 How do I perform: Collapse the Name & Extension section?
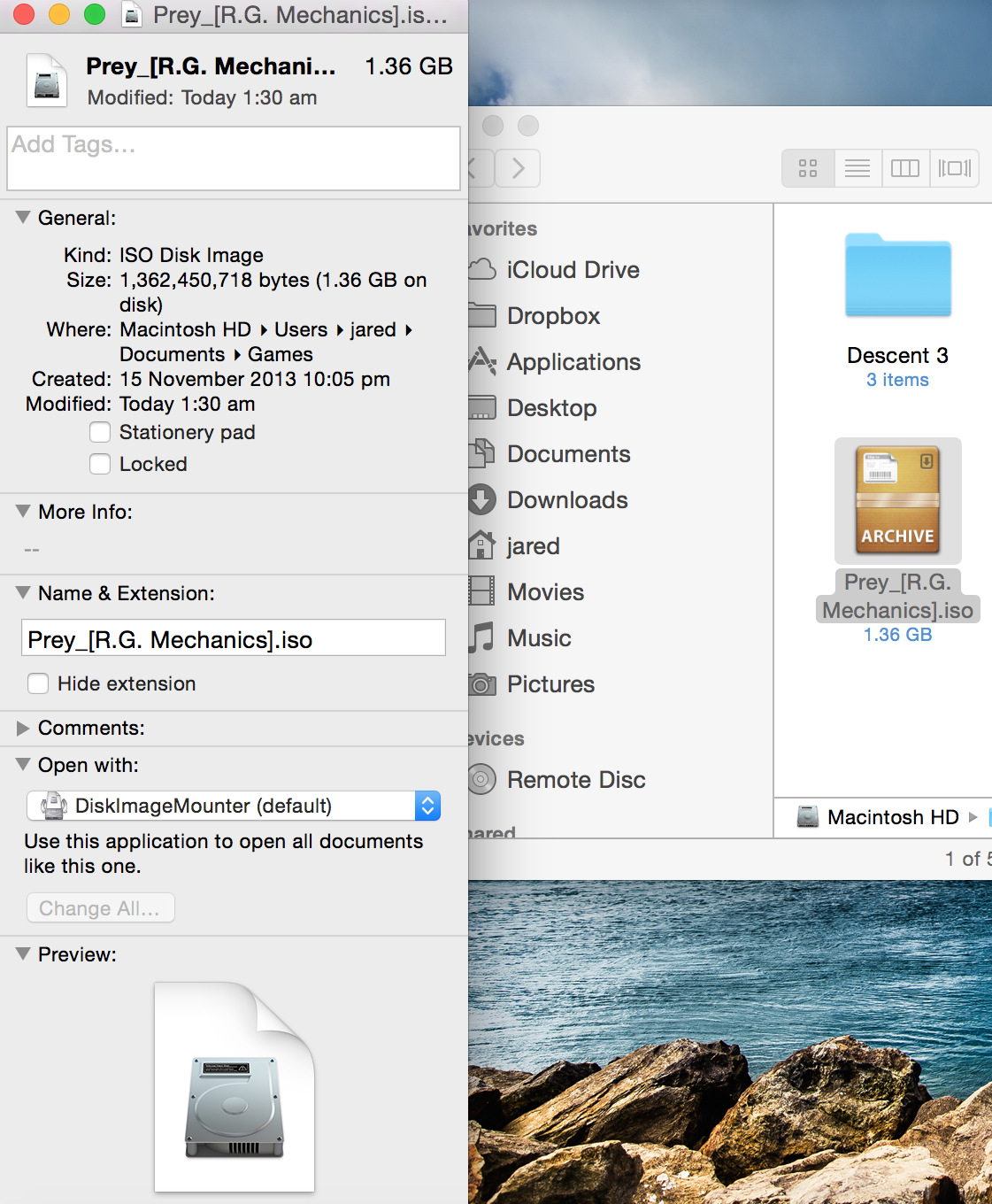[23, 592]
